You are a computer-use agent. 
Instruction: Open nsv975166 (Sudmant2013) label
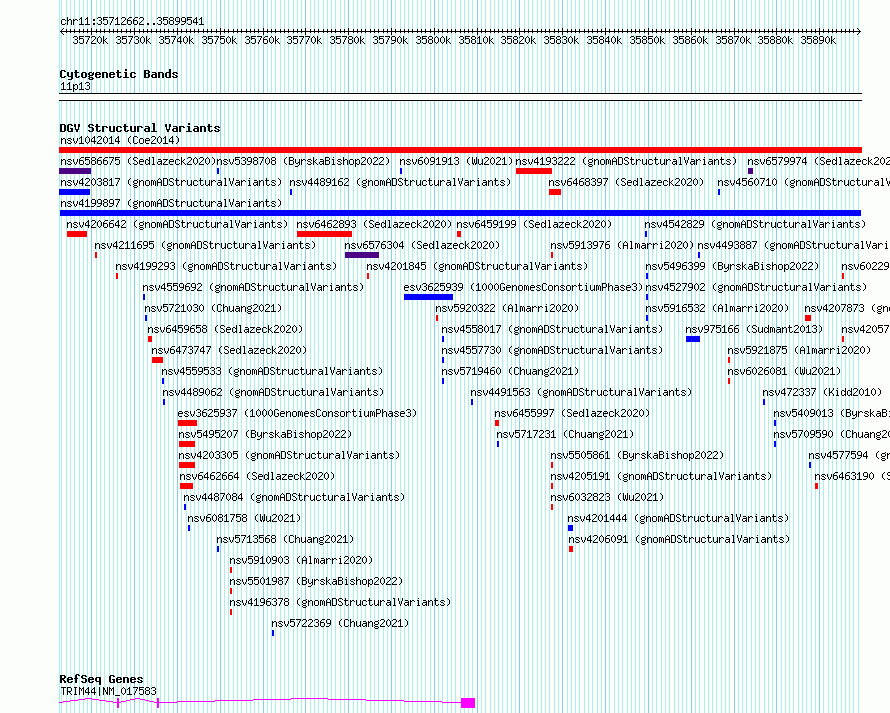754,329
